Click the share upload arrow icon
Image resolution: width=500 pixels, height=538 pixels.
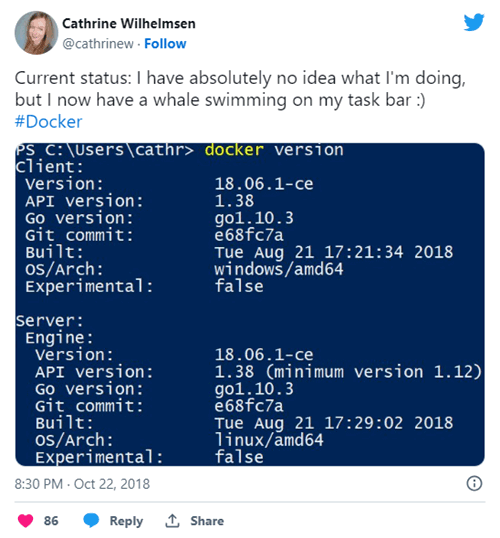point(172,521)
